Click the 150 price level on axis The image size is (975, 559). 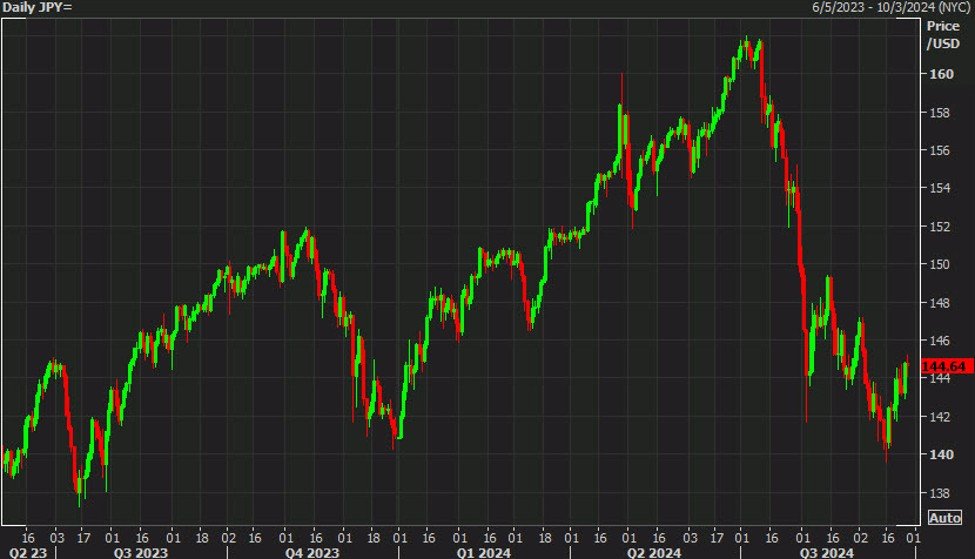click(x=941, y=264)
